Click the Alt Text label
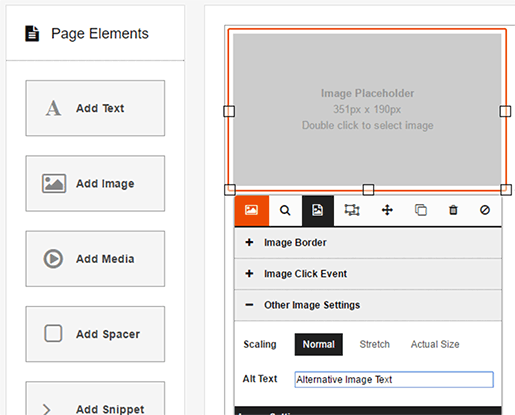This screenshot has width=515, height=415. coord(260,379)
